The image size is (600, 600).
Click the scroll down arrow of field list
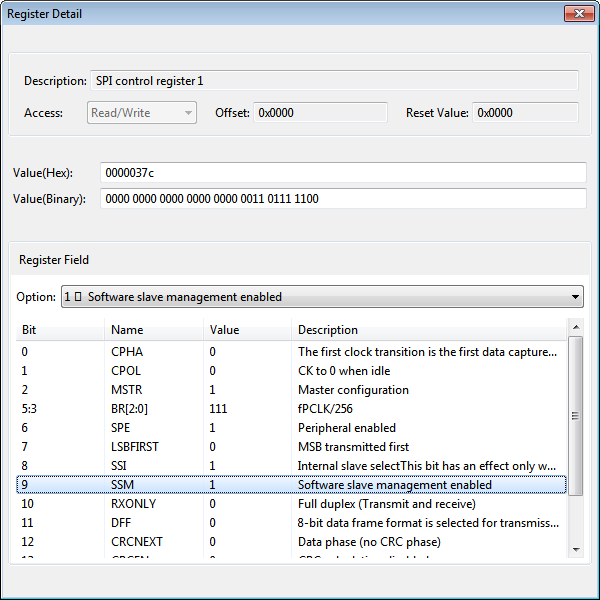[576, 549]
